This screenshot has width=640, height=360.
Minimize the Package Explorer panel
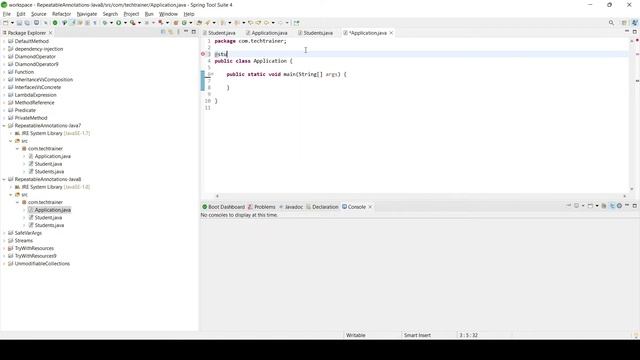pyautogui.click(x=186, y=31)
